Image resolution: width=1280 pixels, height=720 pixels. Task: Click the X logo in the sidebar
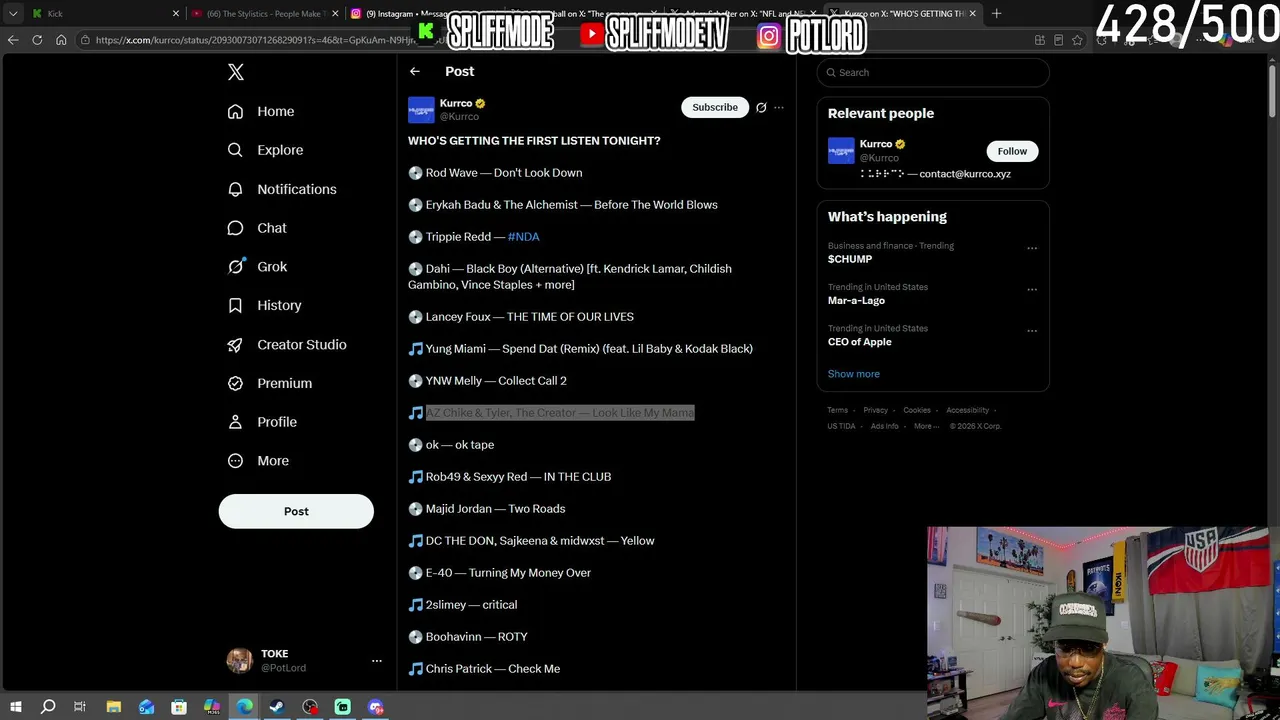coord(236,72)
